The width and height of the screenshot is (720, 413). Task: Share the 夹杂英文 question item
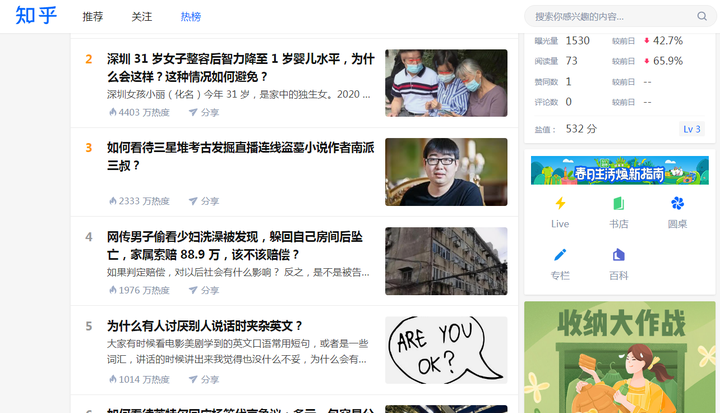[204, 379]
